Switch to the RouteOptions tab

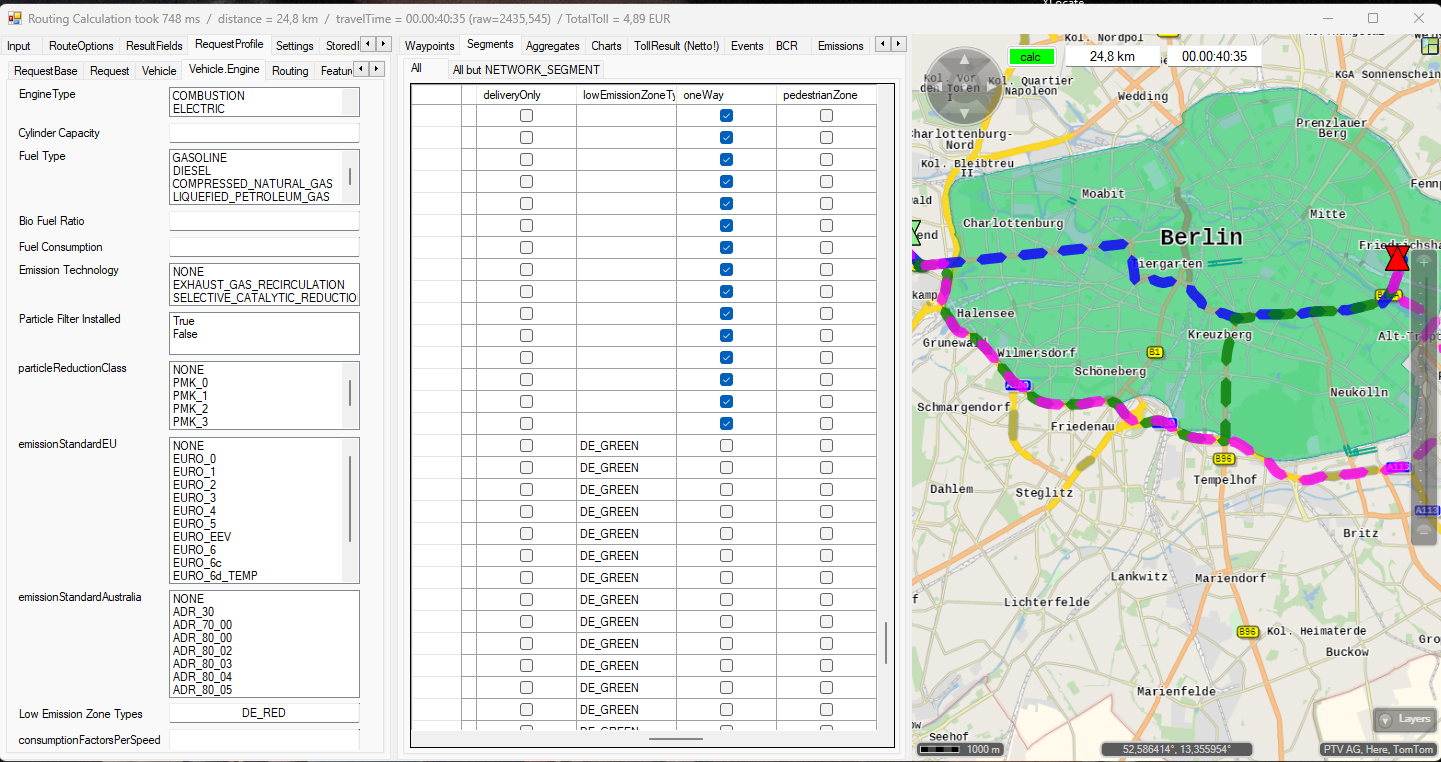click(81, 46)
